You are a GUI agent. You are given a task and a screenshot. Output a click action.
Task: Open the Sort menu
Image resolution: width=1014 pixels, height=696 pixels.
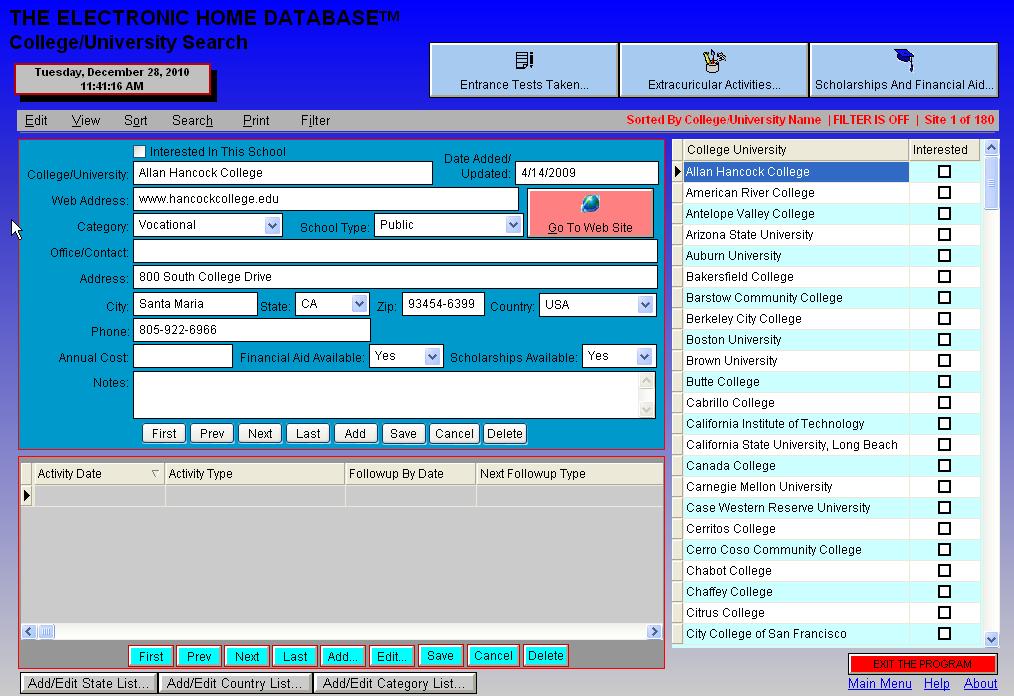(x=135, y=120)
